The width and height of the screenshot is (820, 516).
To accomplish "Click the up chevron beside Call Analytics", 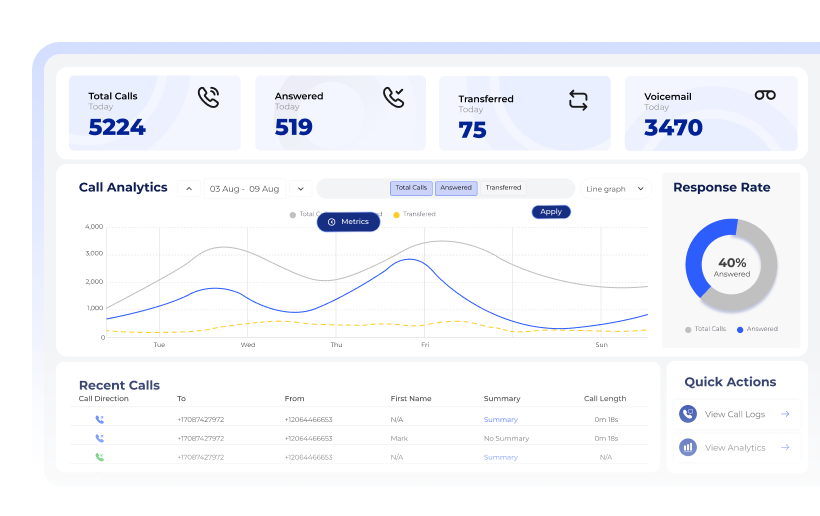I will 189,189.
